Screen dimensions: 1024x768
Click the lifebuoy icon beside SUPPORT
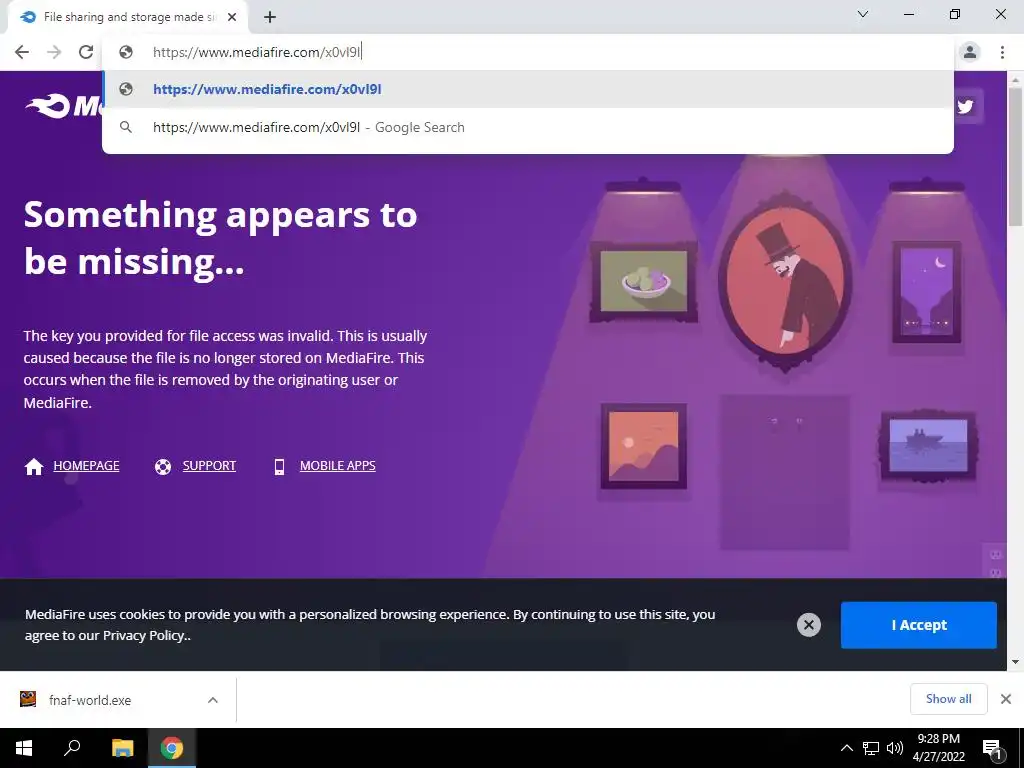[x=163, y=467]
